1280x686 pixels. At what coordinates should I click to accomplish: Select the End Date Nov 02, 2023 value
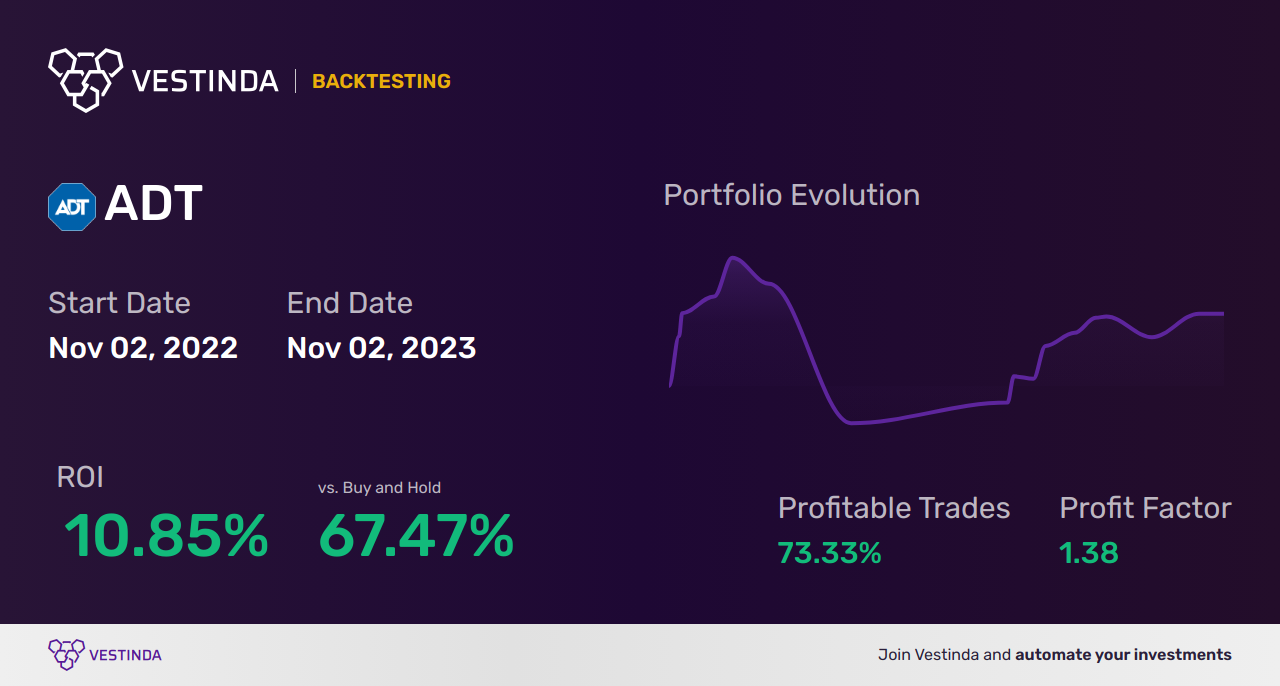tap(381, 348)
